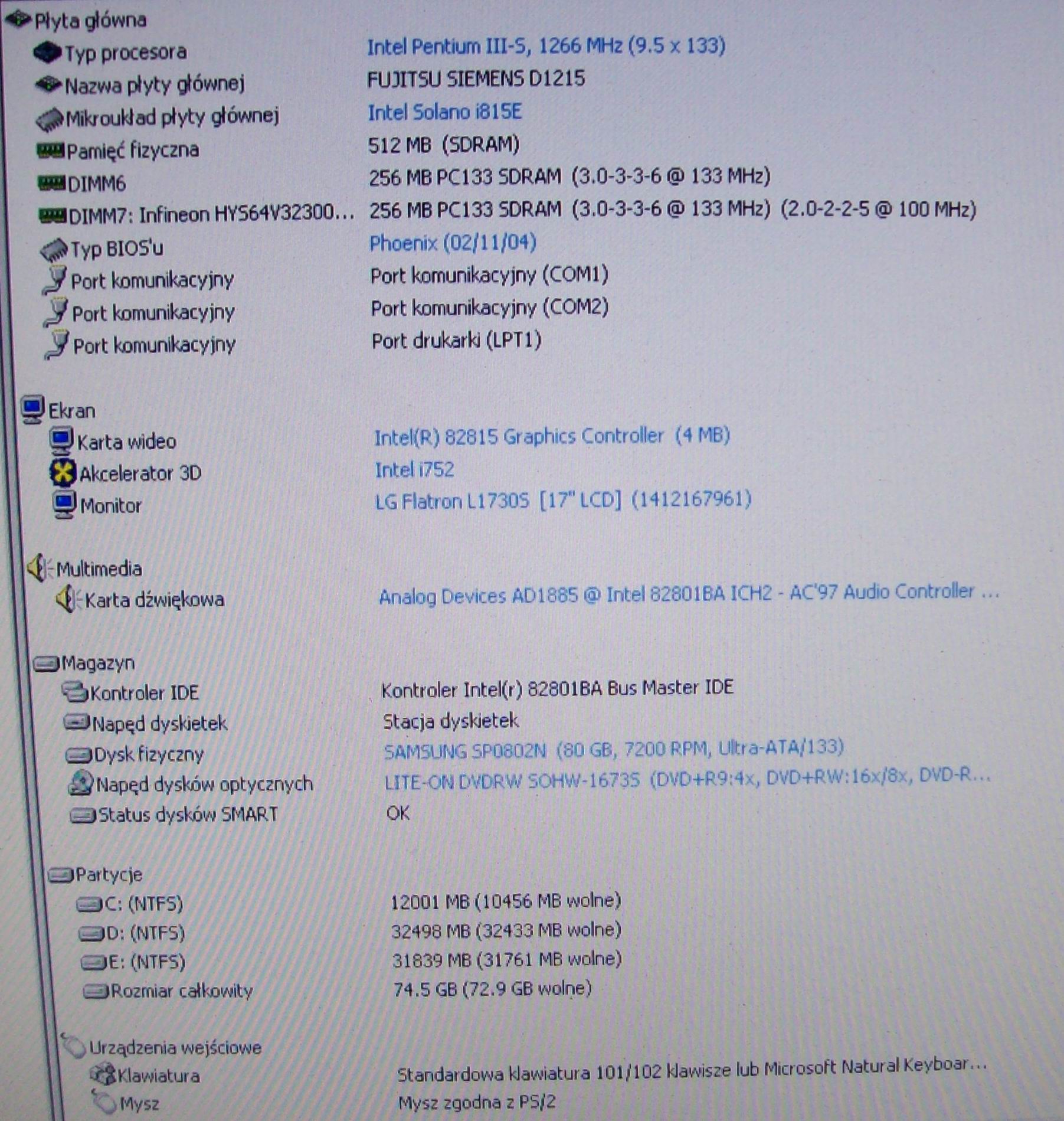The image size is (1064, 1121).
Task: Click the D: (NTFS) drive icon
Action: pos(92,933)
